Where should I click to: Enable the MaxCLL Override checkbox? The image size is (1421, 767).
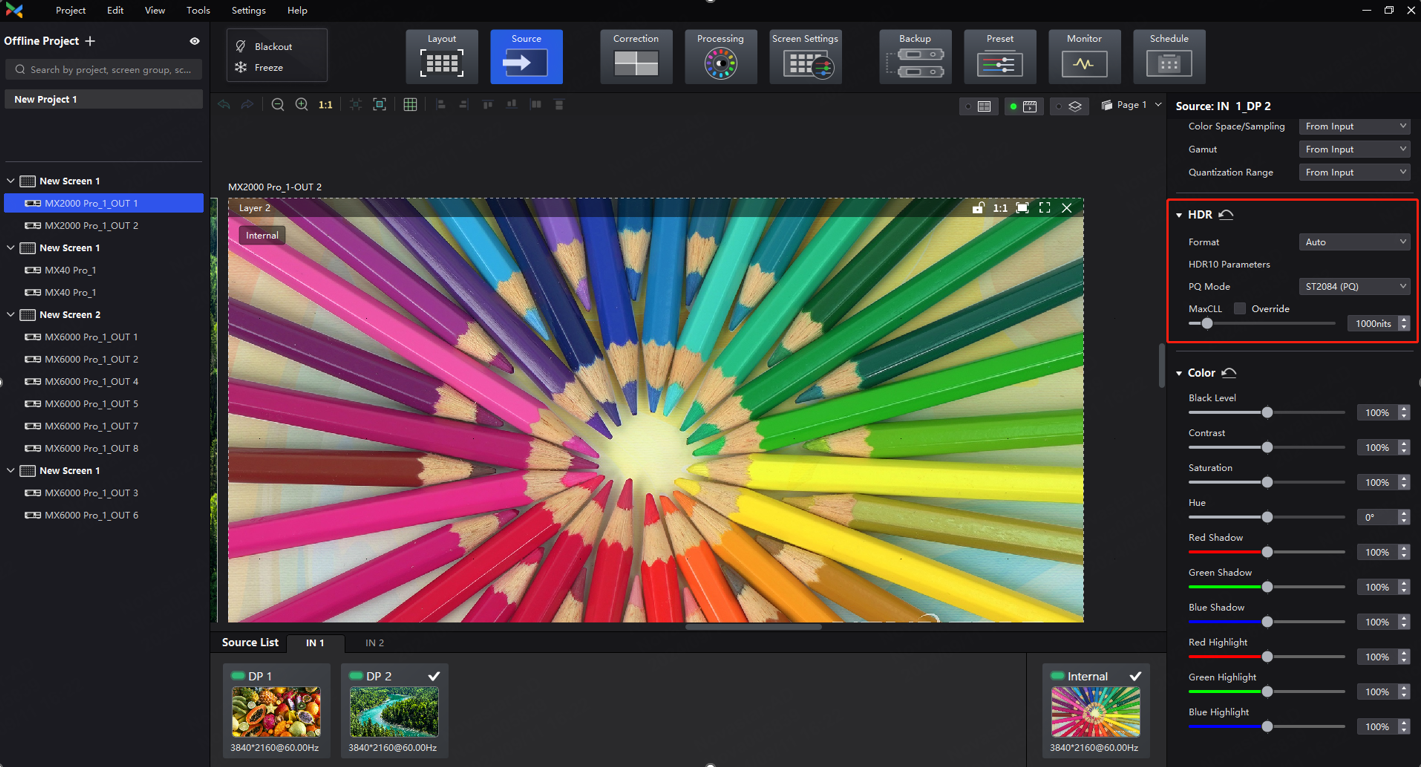pos(1240,309)
